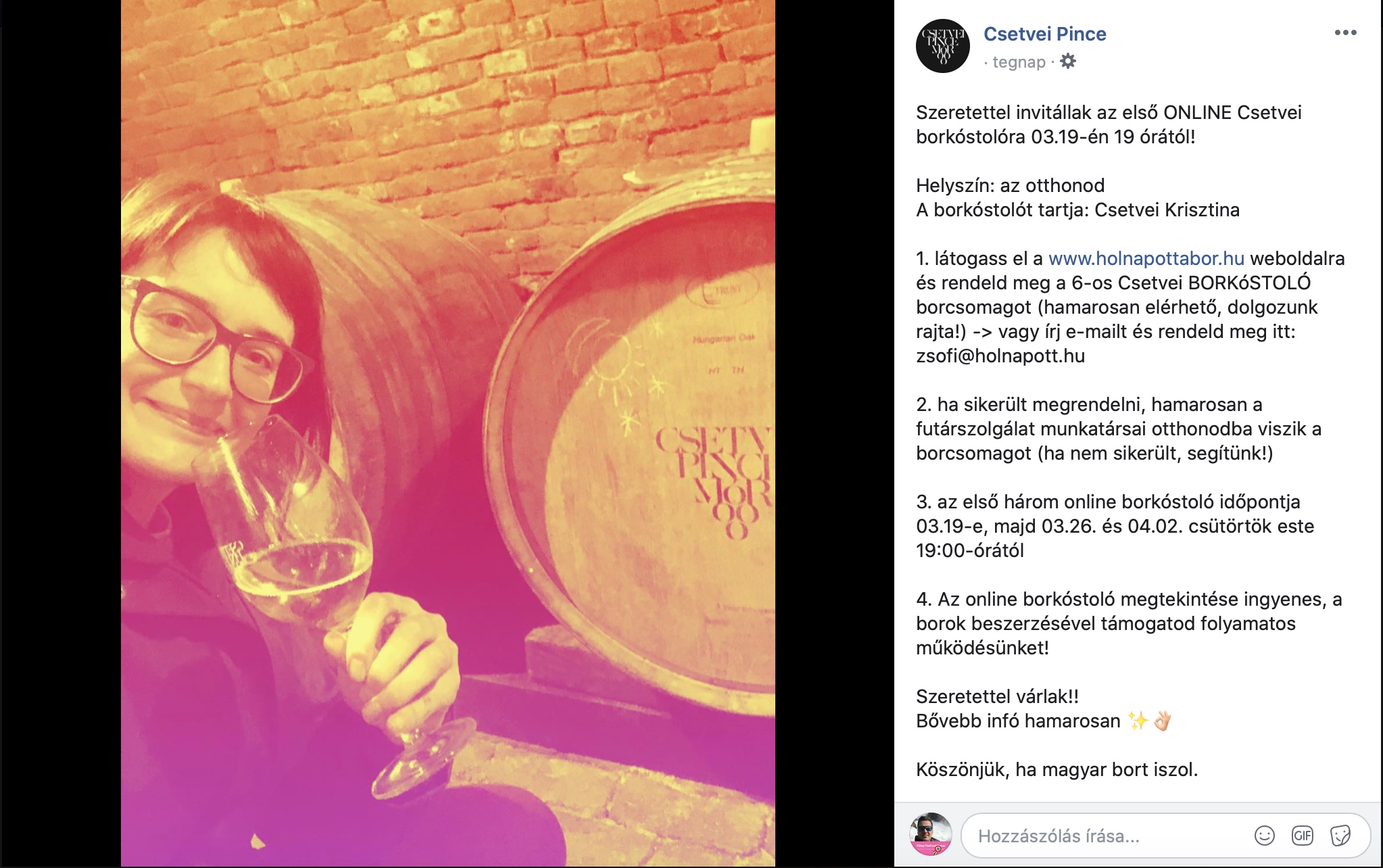
Task: Insert a GIF via the GIF icon
Action: point(1302,836)
